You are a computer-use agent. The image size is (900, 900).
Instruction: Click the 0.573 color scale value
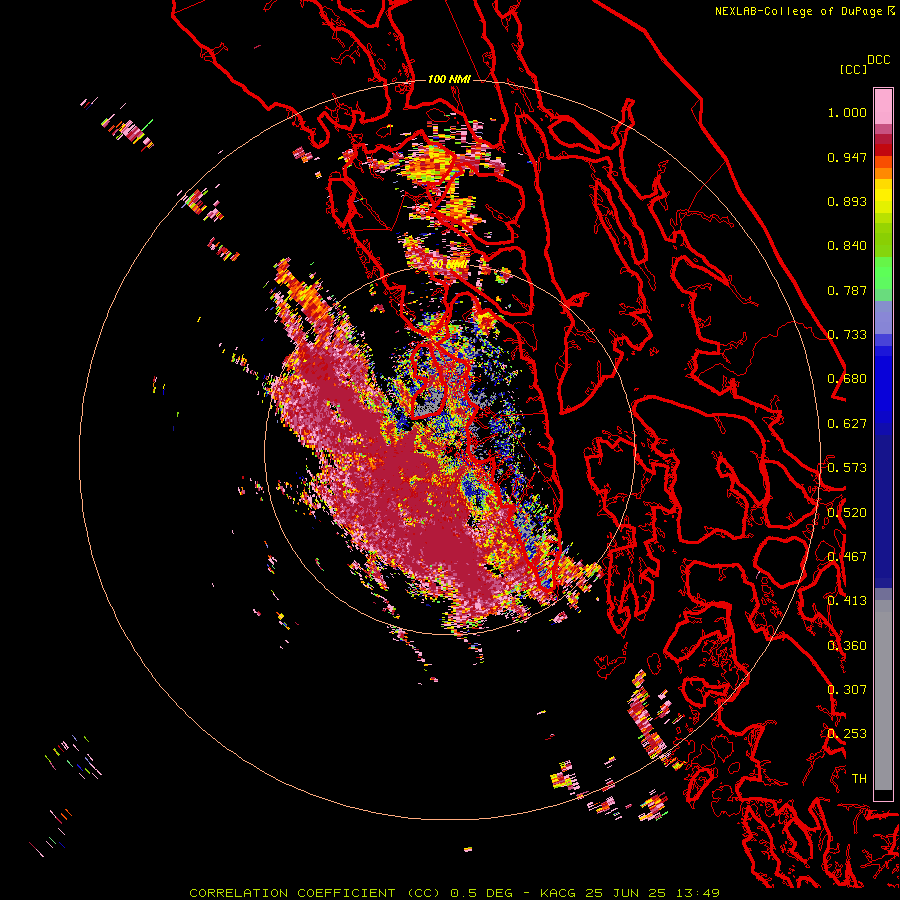[847, 468]
